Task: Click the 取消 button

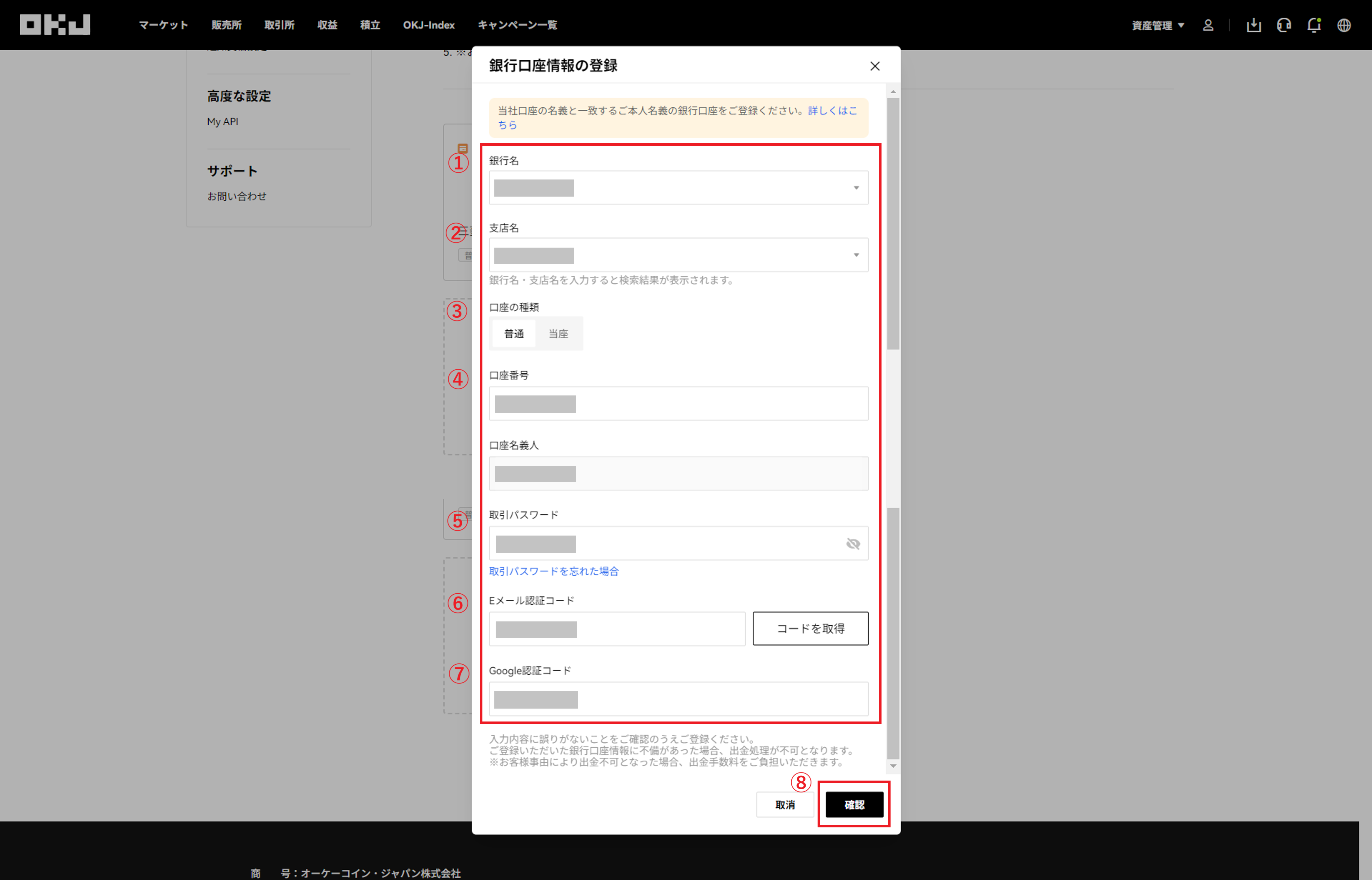Action: pyautogui.click(x=785, y=804)
